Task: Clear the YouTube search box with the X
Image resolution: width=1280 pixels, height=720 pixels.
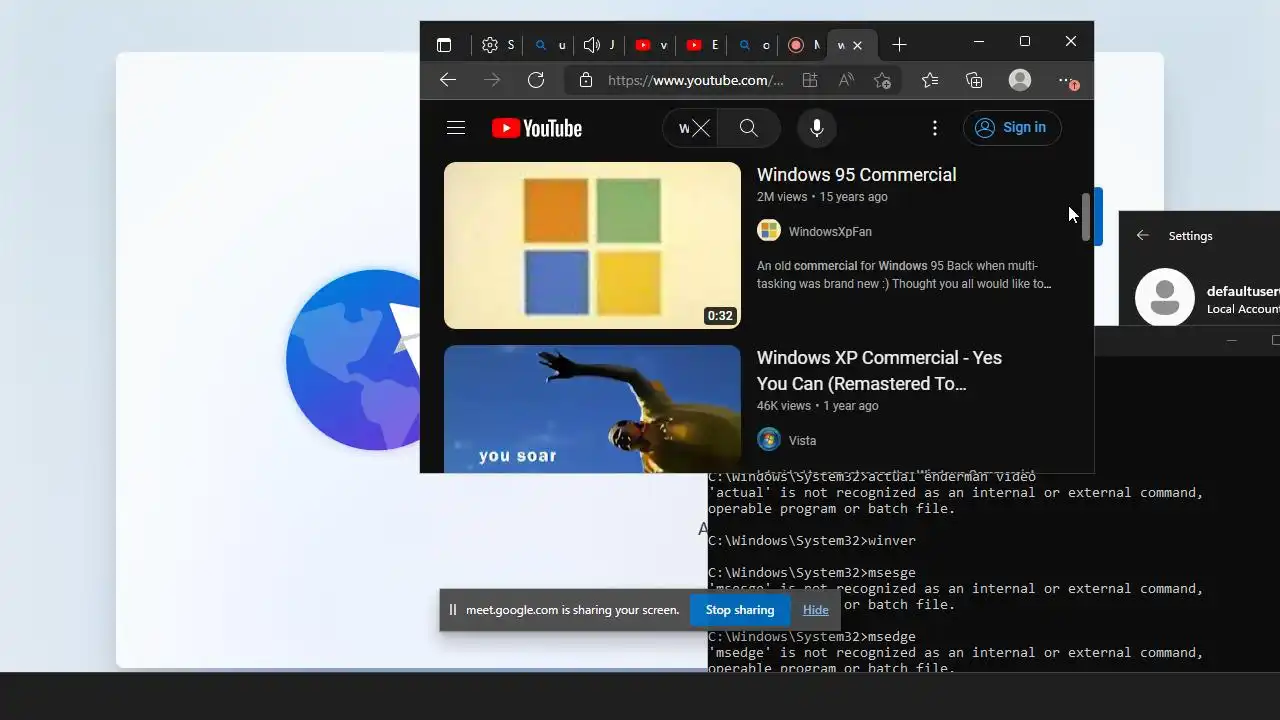Action: tap(701, 128)
